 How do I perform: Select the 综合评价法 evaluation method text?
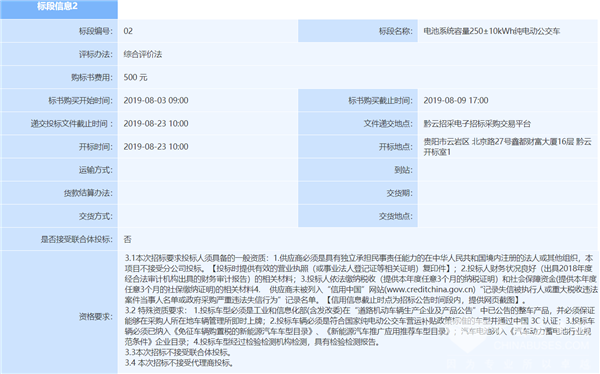coord(143,54)
